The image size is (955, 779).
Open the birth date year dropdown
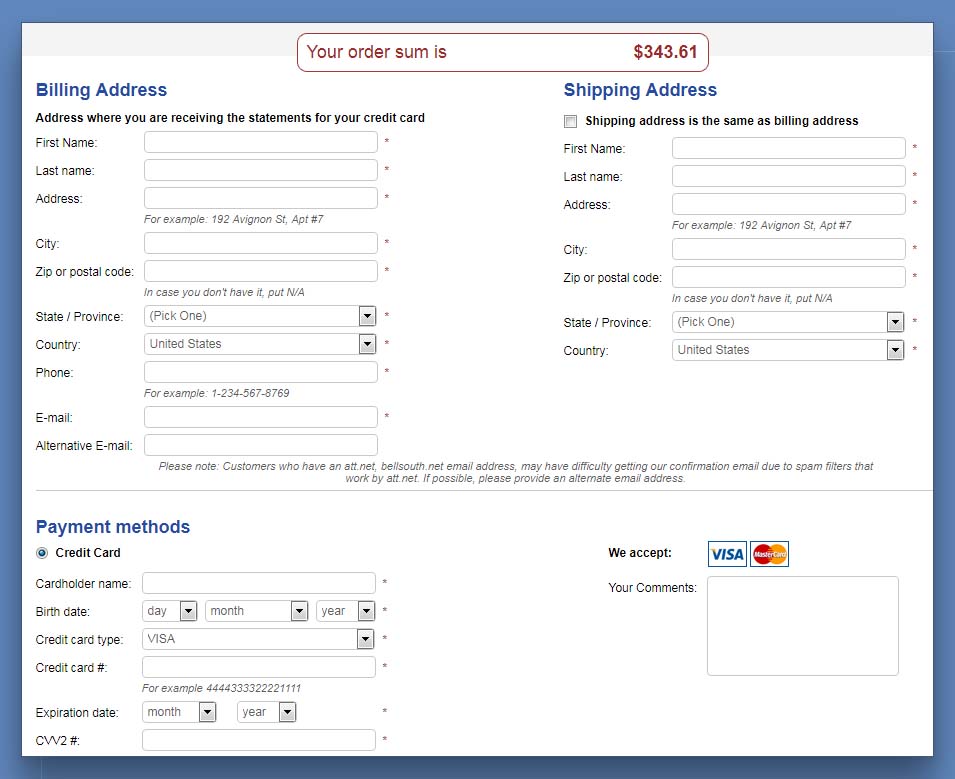click(345, 611)
